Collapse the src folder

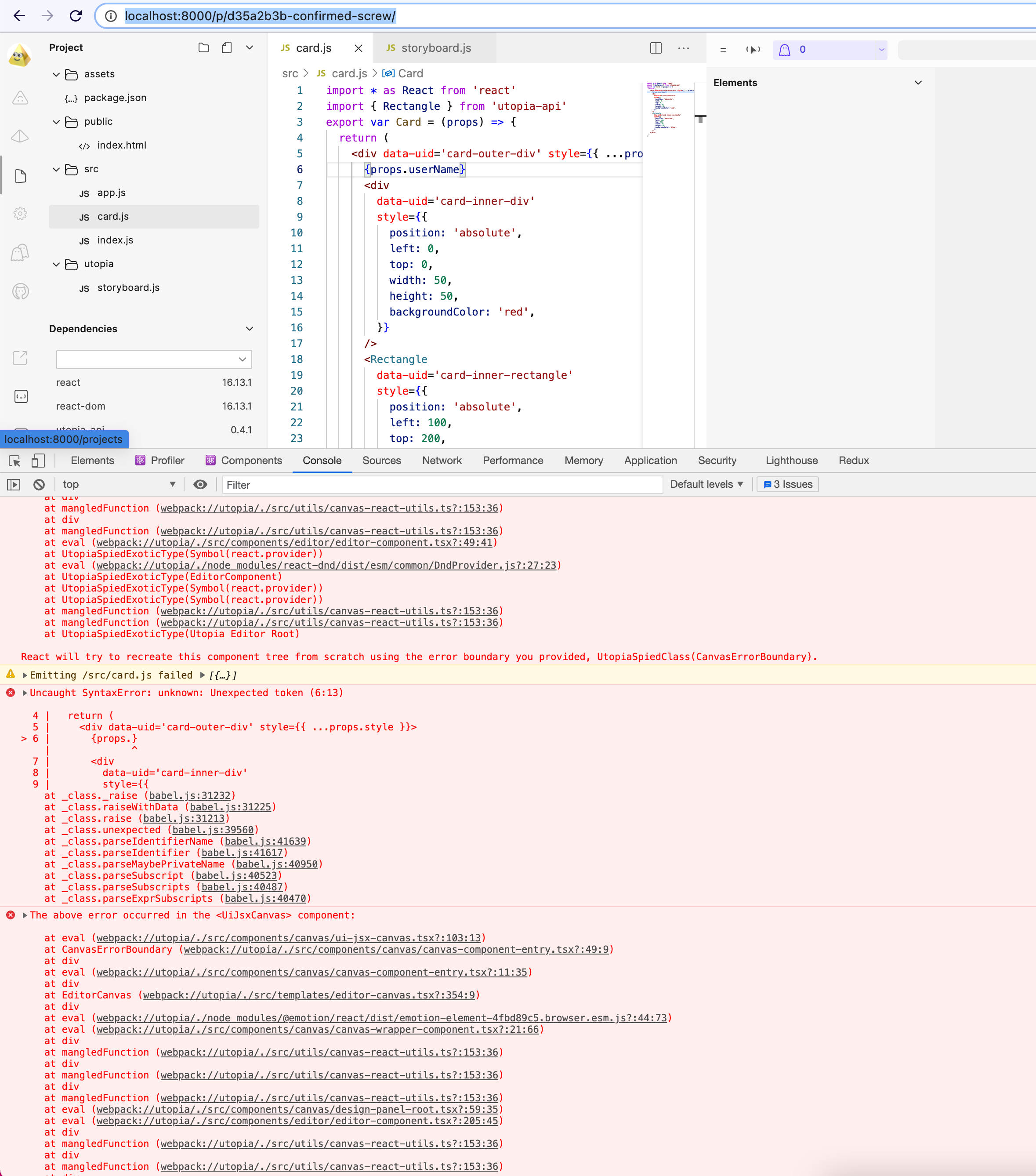[x=56, y=170]
